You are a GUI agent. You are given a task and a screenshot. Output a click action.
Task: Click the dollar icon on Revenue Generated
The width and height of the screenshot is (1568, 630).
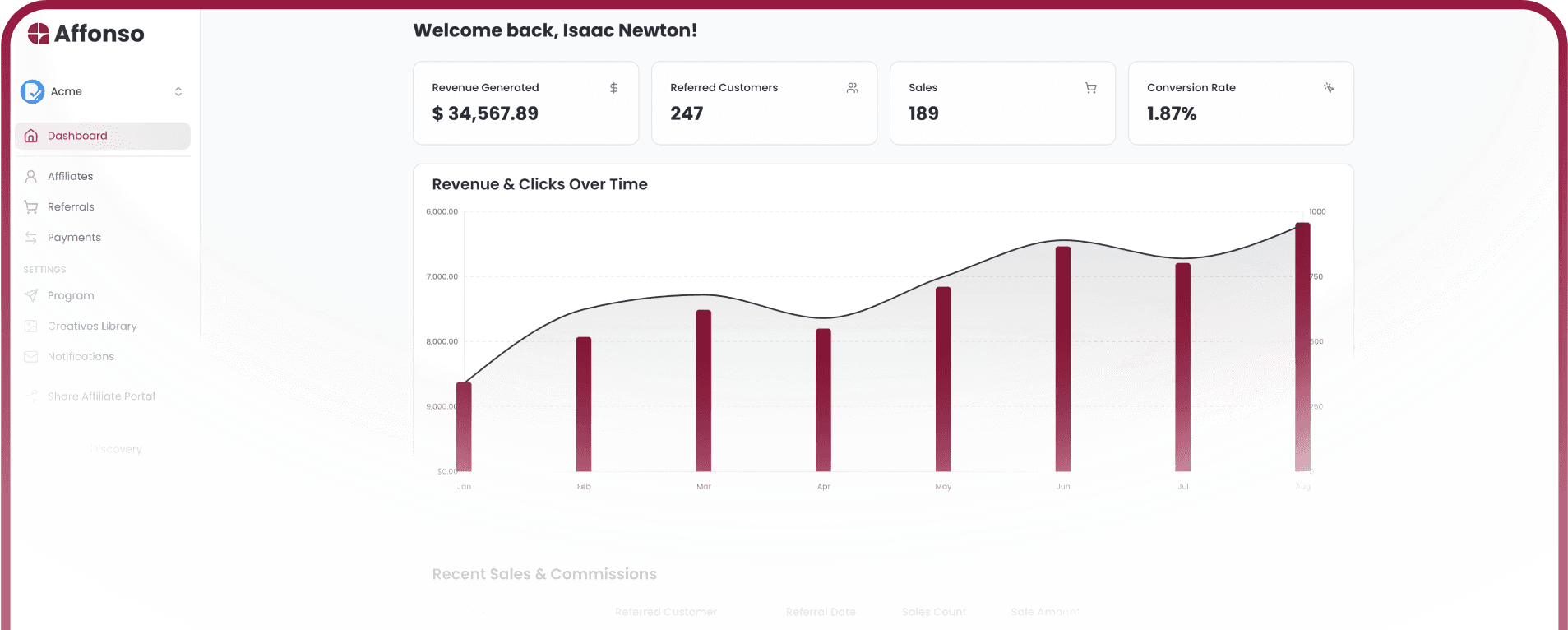pyautogui.click(x=613, y=88)
